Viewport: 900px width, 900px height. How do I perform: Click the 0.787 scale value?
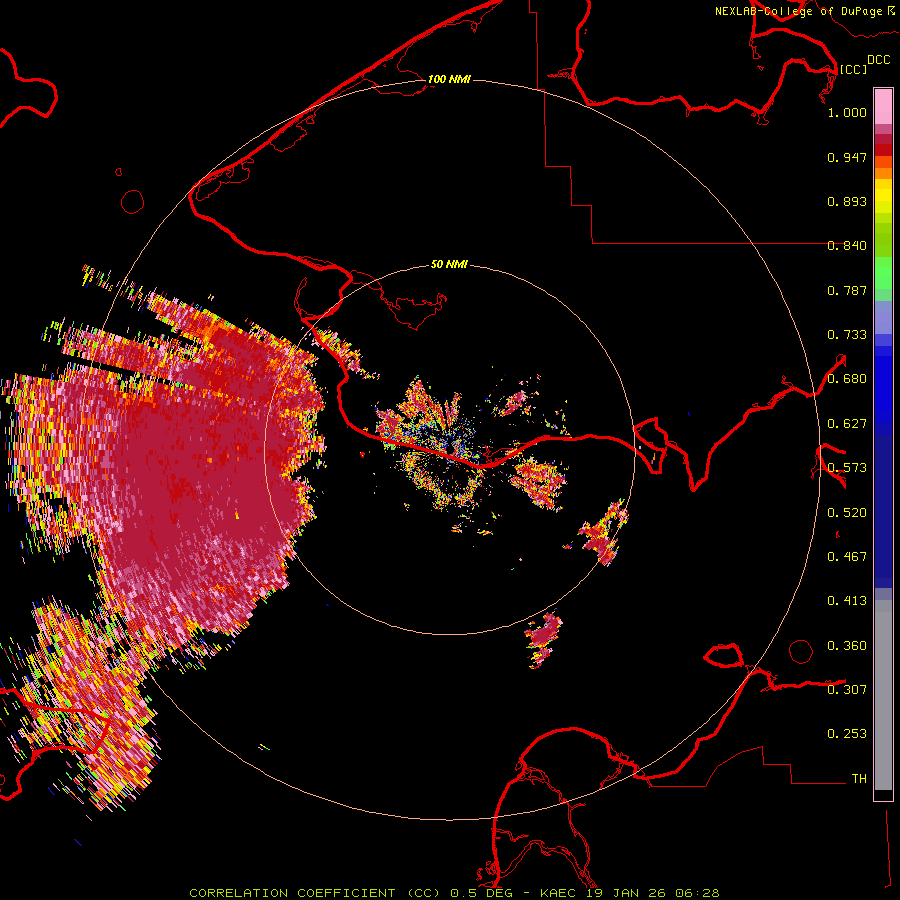coord(847,290)
